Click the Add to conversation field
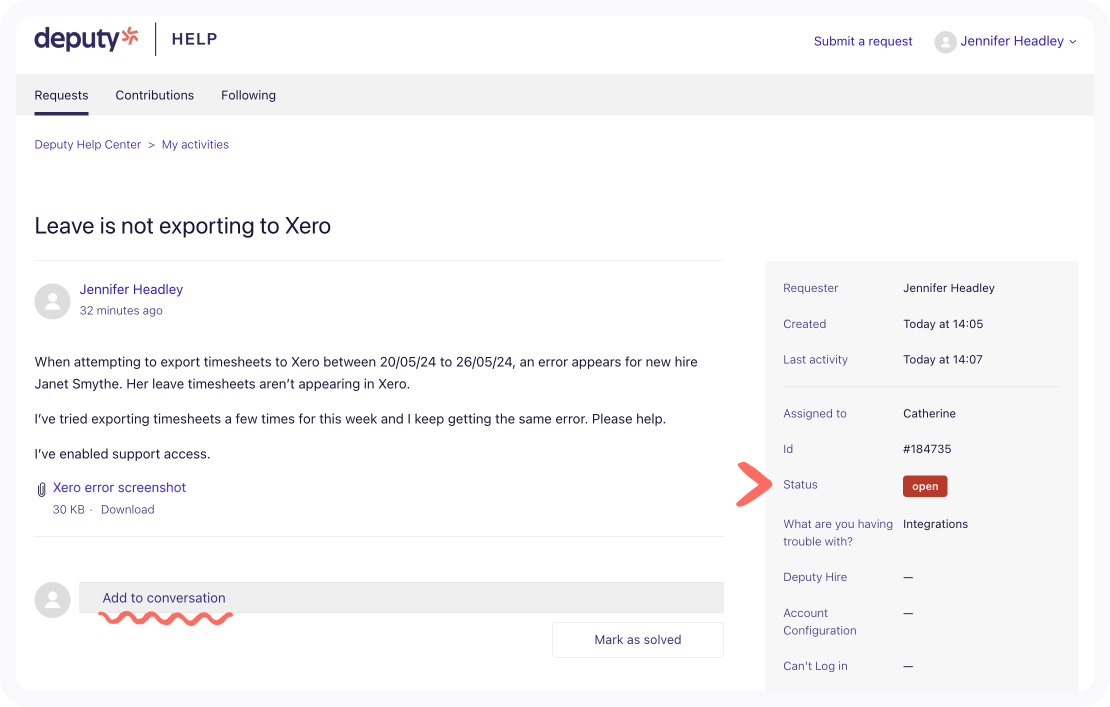Viewport: 1110px width, 707px height. coord(401,598)
